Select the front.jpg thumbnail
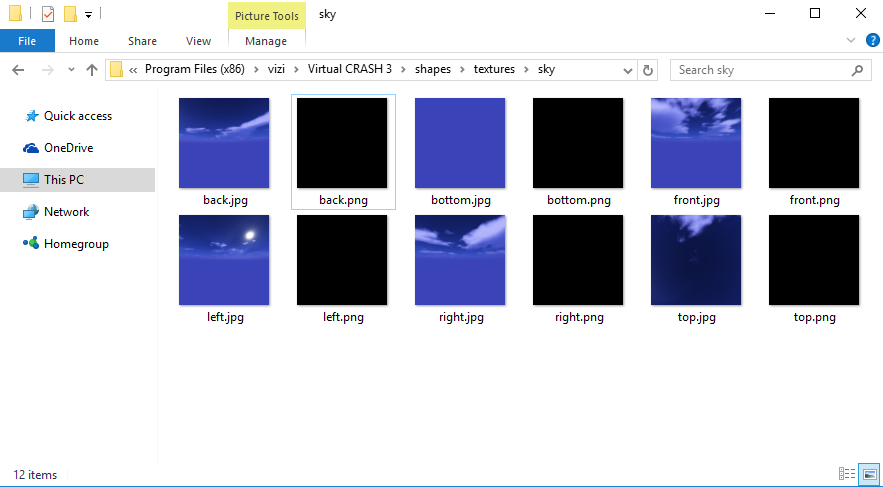This screenshot has width=883, height=487. (696, 143)
